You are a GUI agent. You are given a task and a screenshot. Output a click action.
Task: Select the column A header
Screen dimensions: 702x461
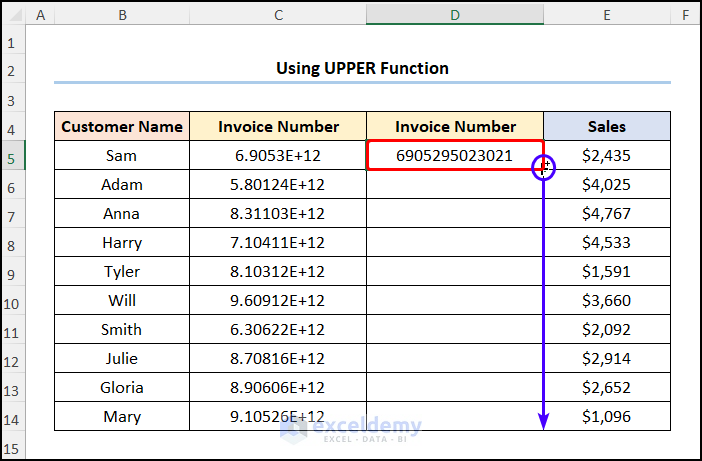pos(40,15)
